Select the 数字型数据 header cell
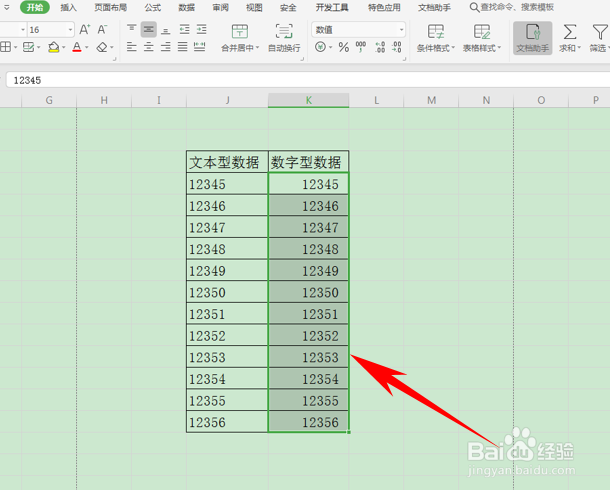This screenshot has width=610, height=492. (x=309, y=162)
